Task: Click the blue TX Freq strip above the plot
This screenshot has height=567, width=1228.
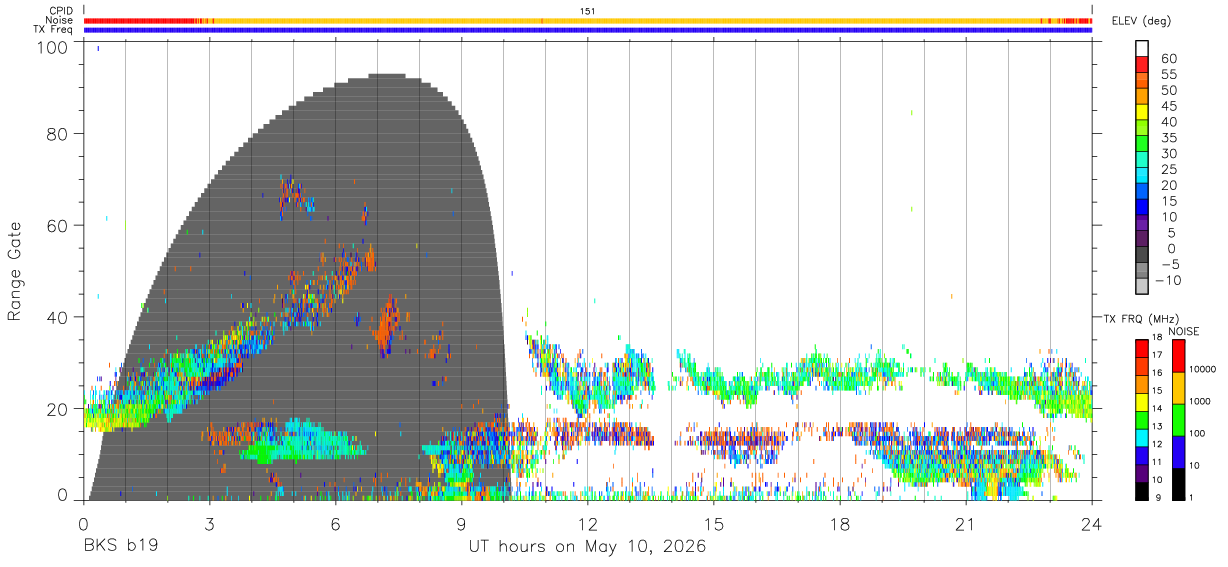Action: [587, 30]
